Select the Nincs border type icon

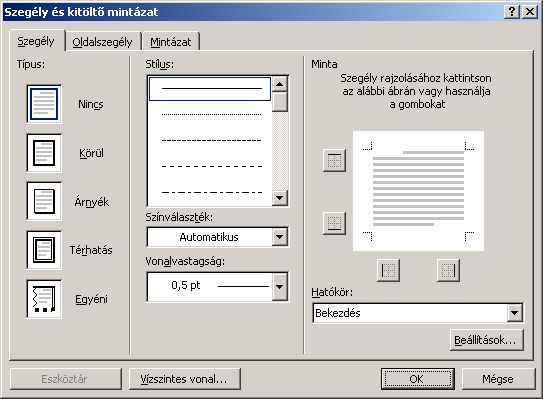44,104
